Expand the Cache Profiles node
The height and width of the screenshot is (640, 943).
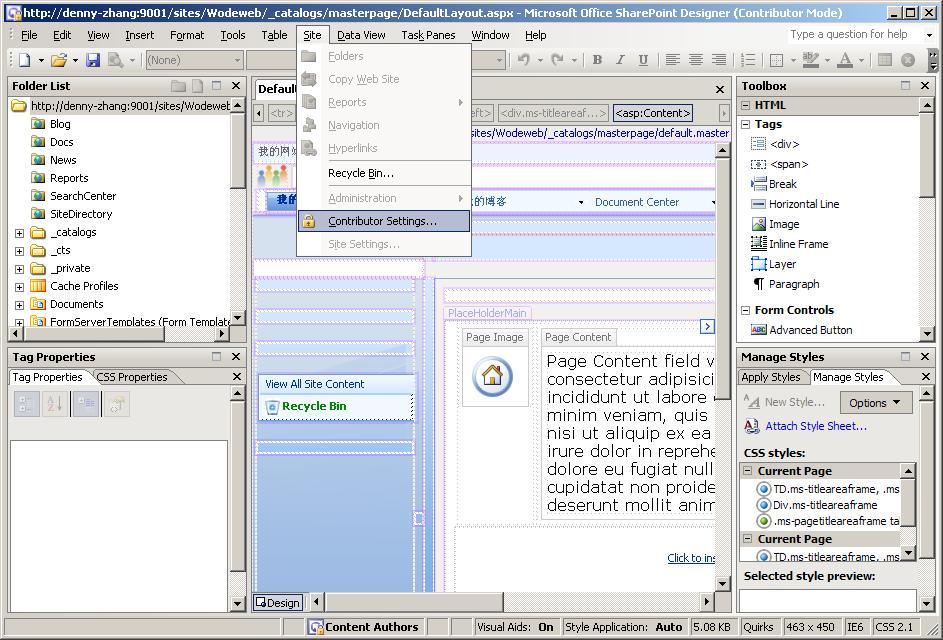pos(19,287)
